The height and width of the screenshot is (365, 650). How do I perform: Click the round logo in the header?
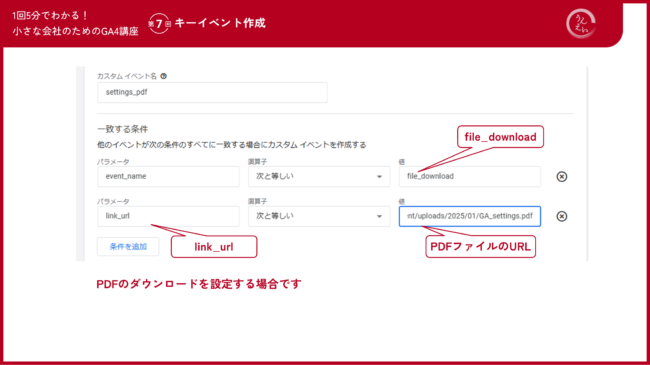coord(581,24)
